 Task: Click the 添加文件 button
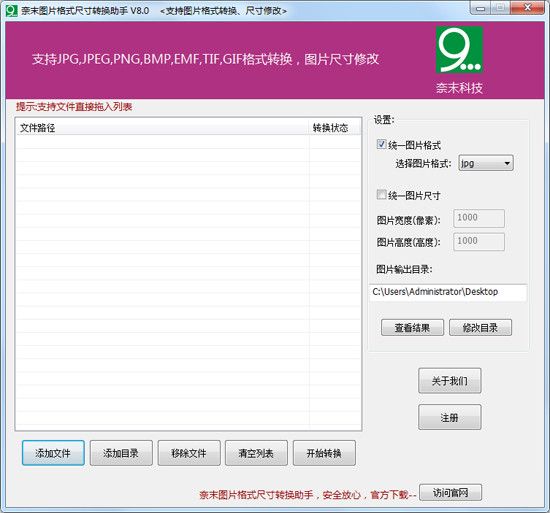tap(53, 453)
